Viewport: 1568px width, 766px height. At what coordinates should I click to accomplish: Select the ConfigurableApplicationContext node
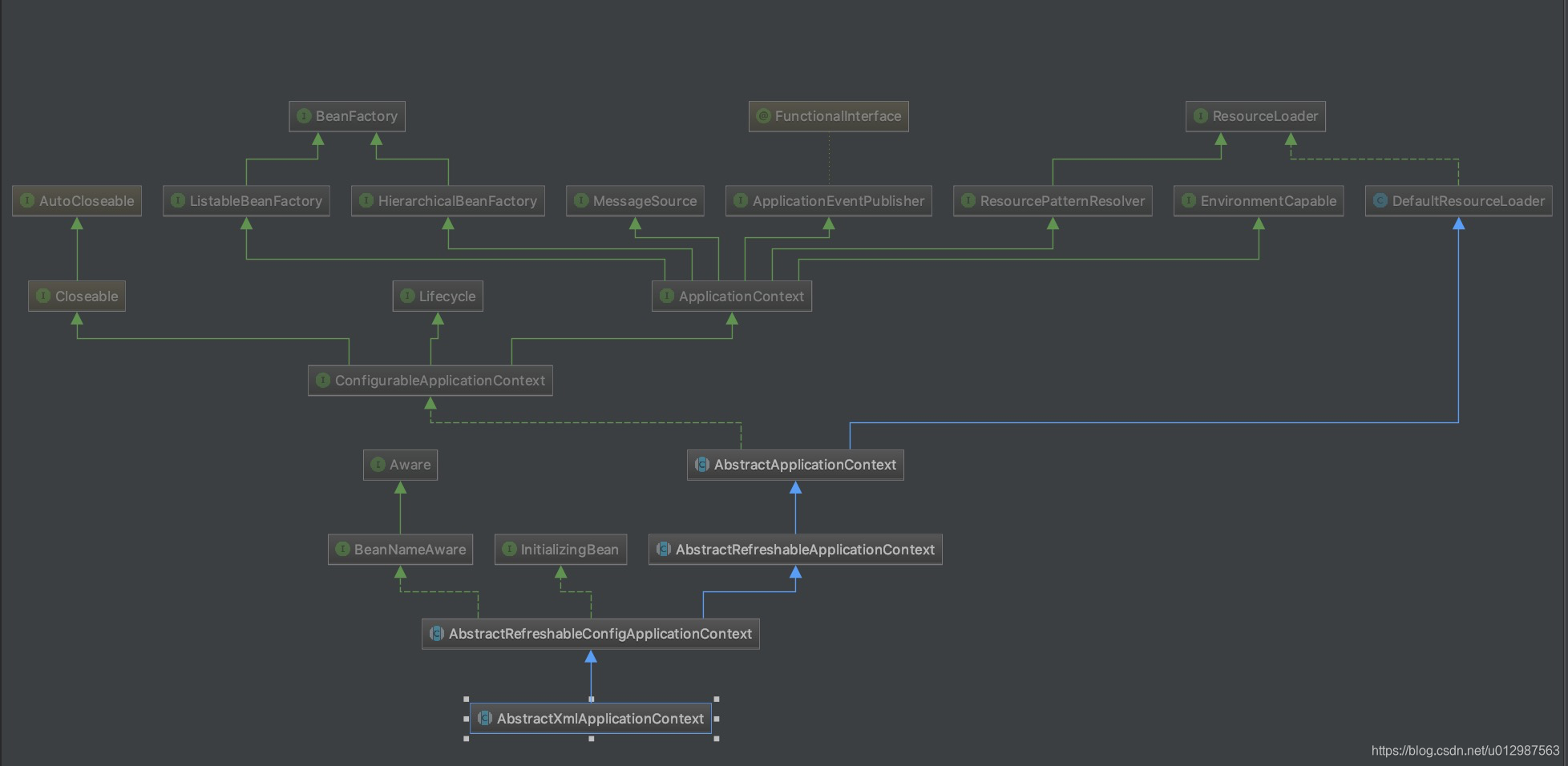point(430,380)
